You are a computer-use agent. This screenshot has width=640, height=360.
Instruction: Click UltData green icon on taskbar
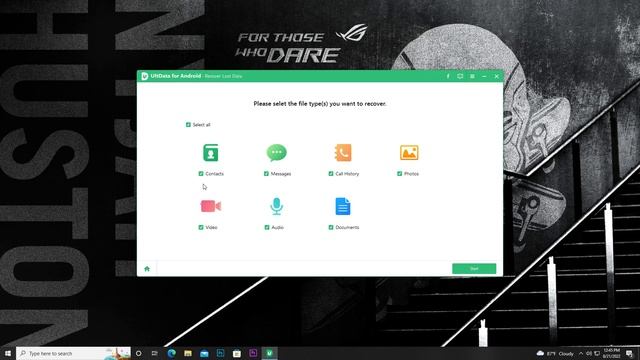click(x=269, y=353)
